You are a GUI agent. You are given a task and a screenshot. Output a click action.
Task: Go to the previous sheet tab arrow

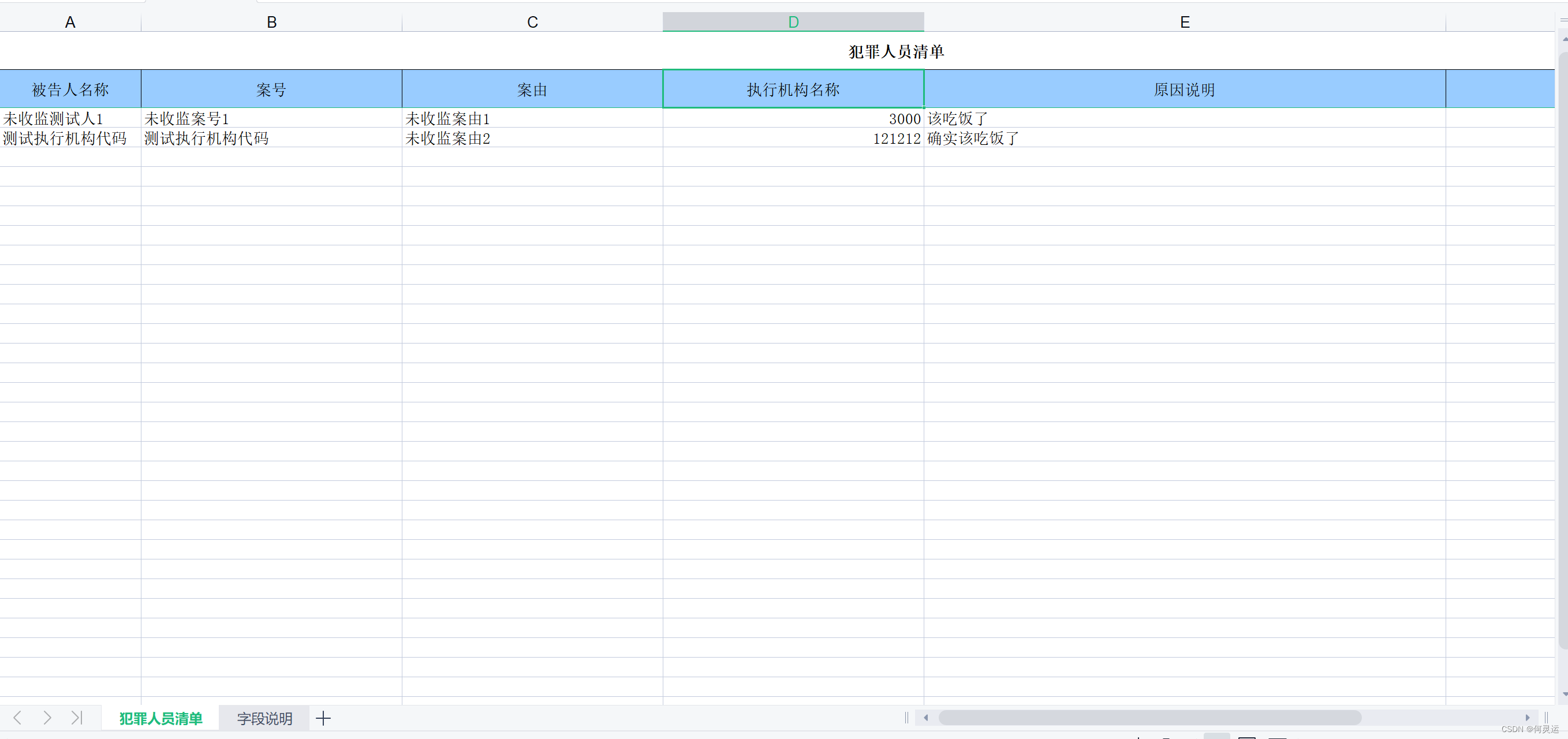pos(18,718)
